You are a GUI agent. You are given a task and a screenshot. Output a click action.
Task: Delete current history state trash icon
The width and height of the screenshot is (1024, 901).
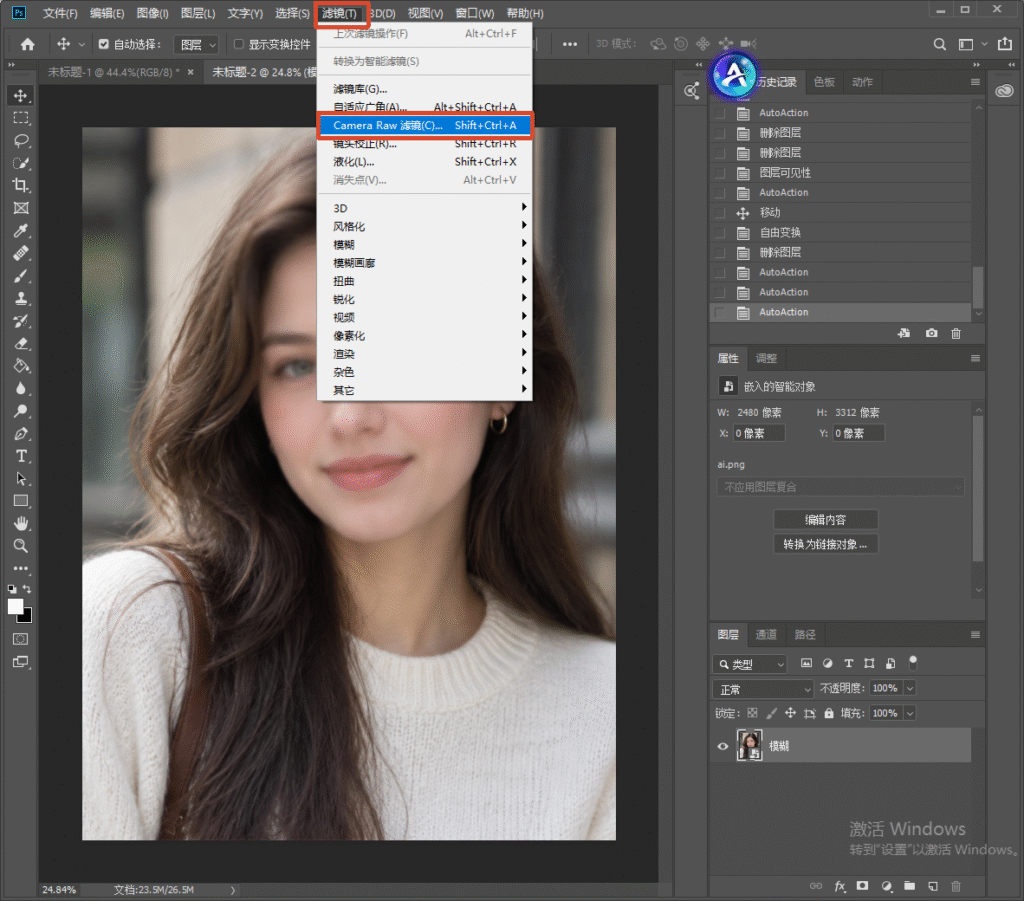coord(956,334)
